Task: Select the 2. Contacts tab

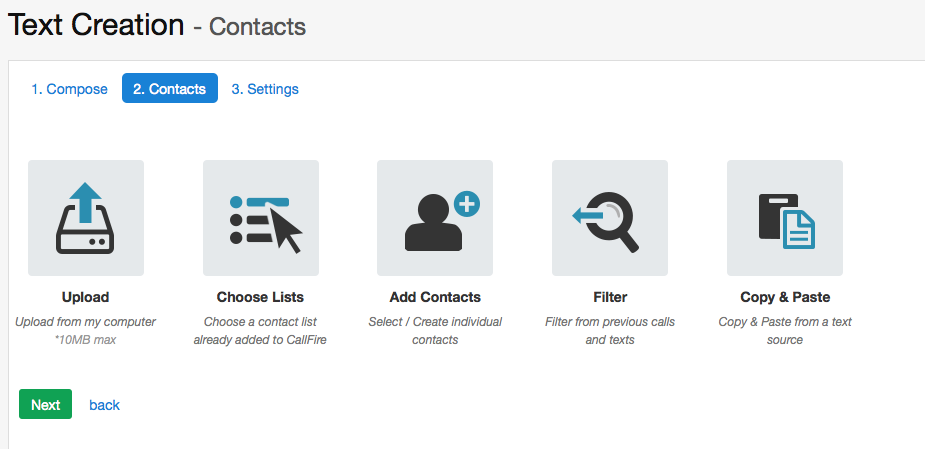Action: coord(170,89)
